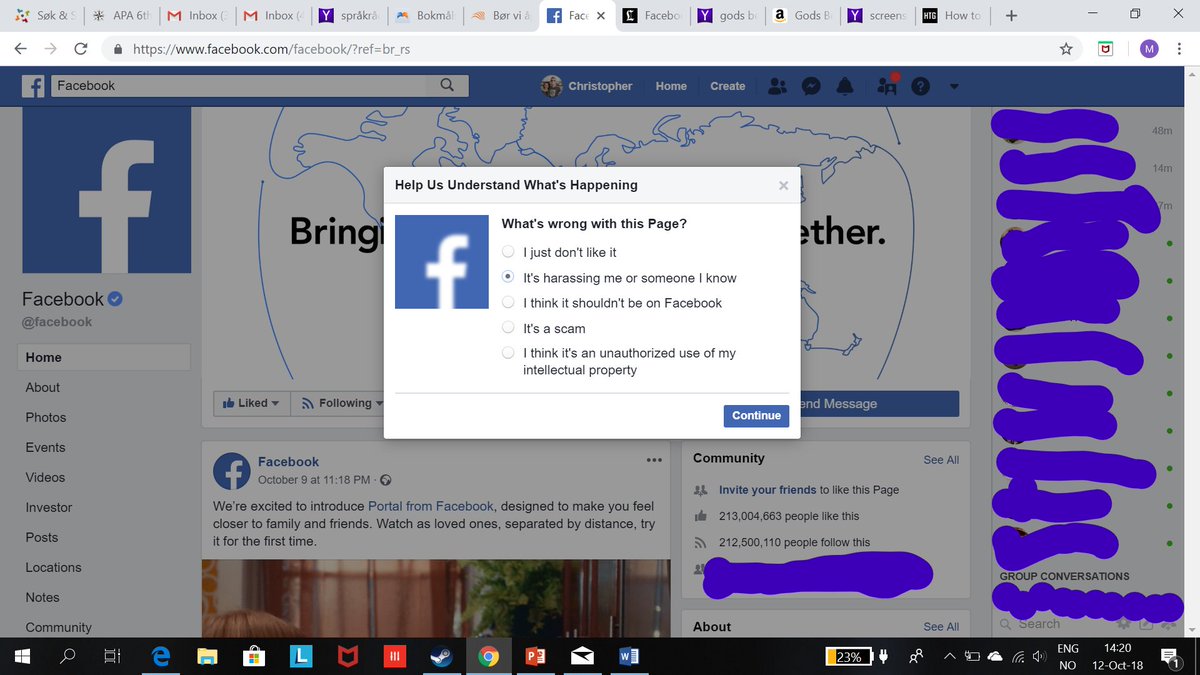
Task: Open Christopher's profile from the top bar
Action: 587,86
